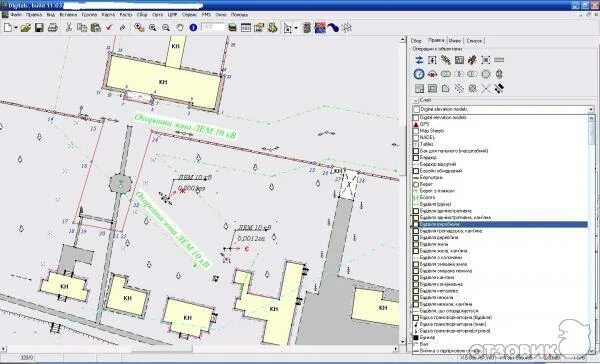Select the GPS layer in the list
Image resolution: width=600 pixels, height=364 pixels.
click(x=501, y=124)
